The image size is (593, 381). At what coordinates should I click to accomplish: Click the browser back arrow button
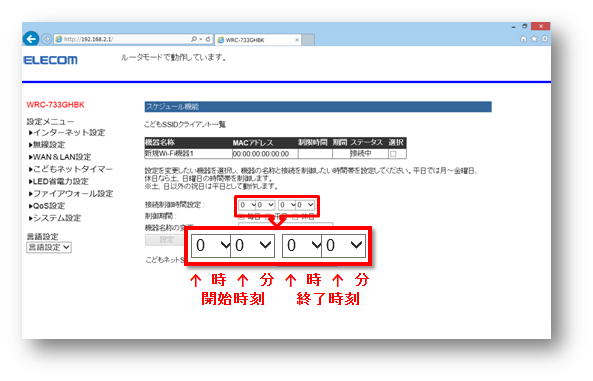click(x=31, y=39)
